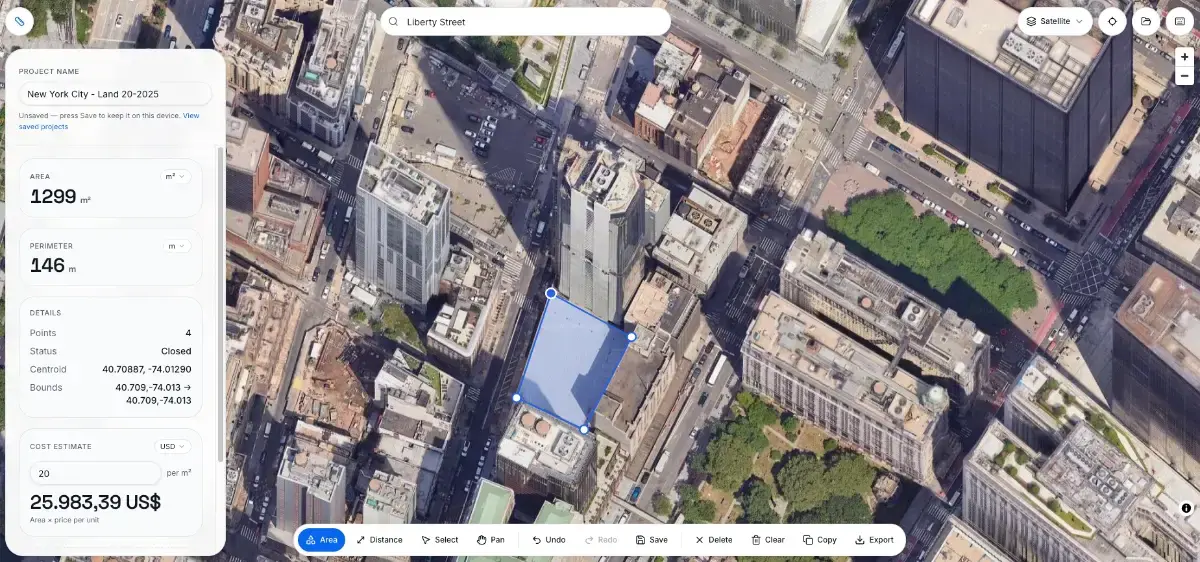Export the measurement data
The image size is (1200, 562).
[x=875, y=540]
